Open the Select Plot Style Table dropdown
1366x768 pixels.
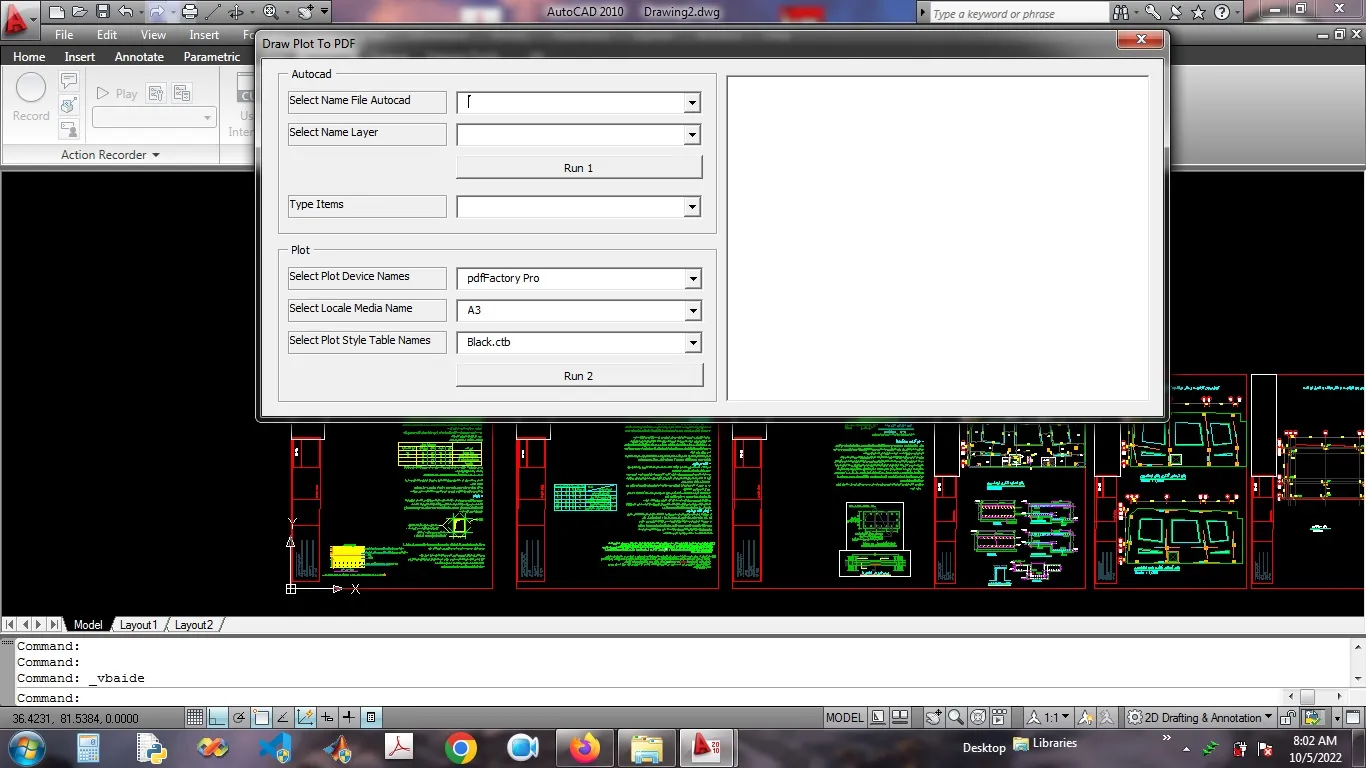coord(692,343)
